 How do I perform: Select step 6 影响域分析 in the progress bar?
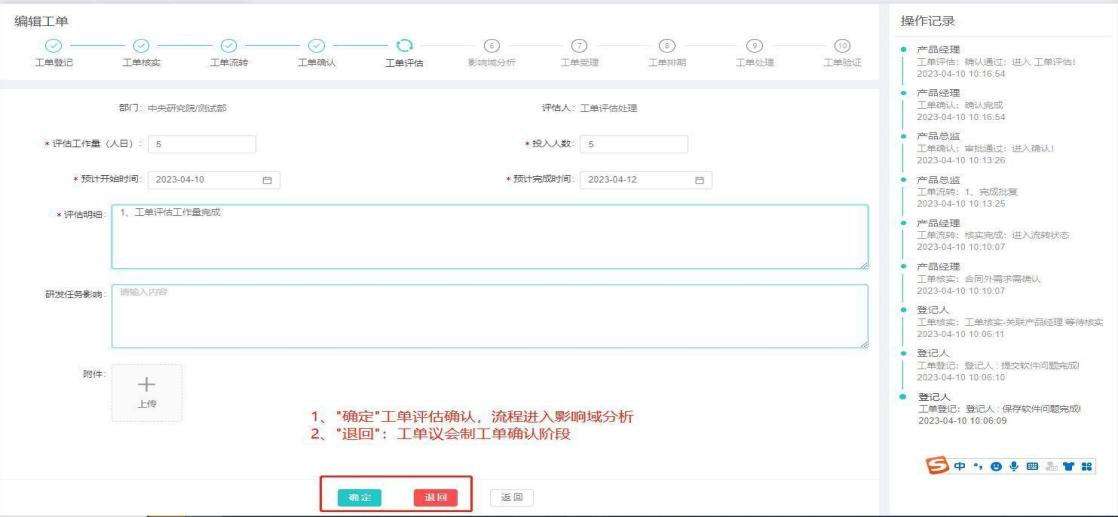pyautogui.click(x=491, y=45)
